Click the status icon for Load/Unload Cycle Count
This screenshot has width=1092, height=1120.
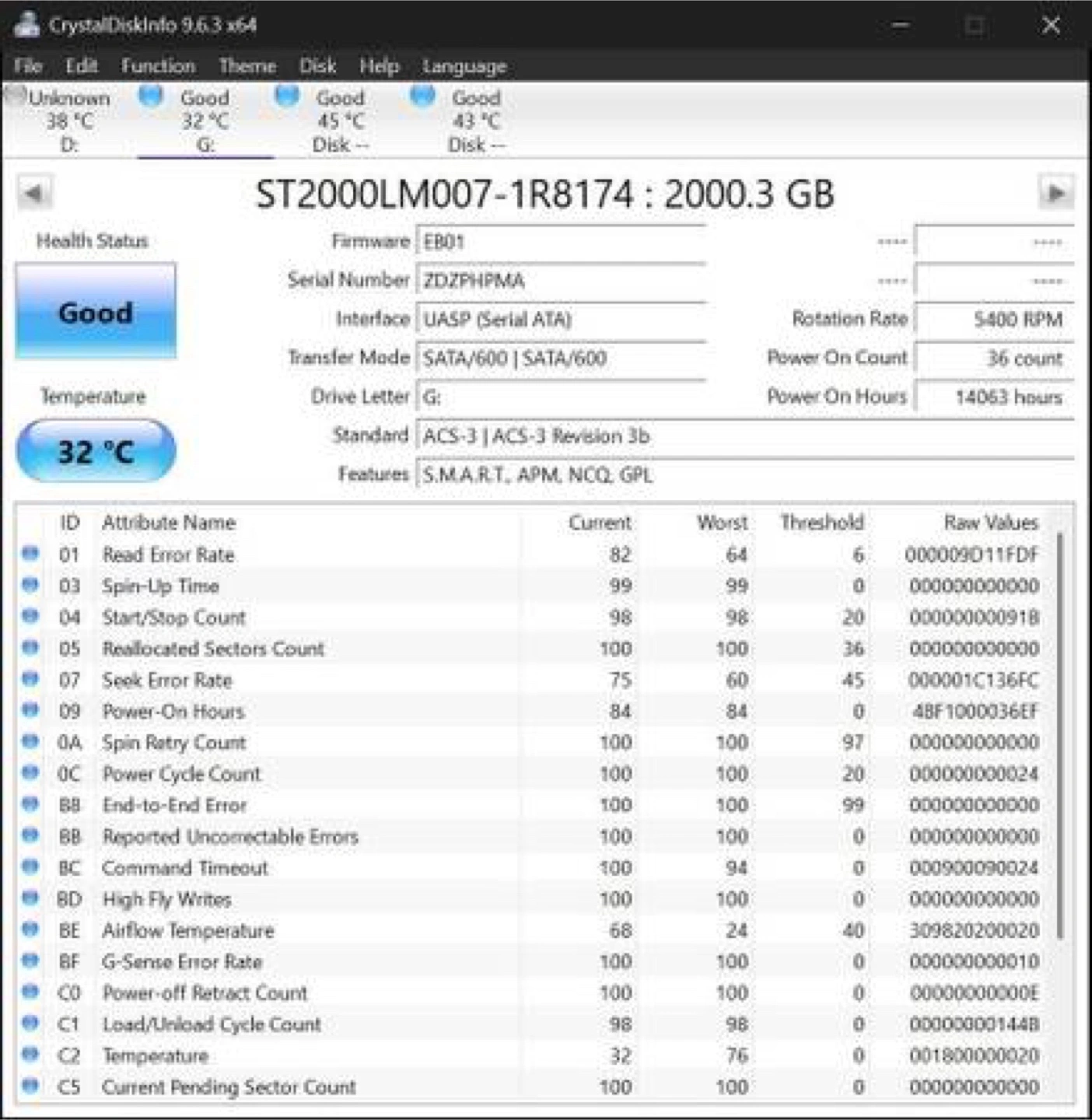(x=30, y=1023)
